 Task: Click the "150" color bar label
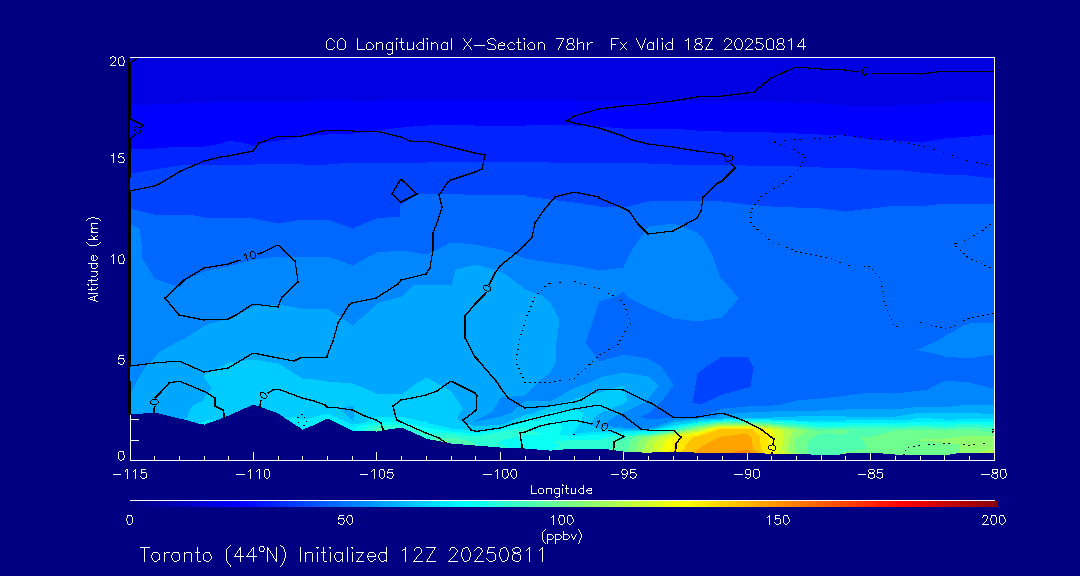778,520
